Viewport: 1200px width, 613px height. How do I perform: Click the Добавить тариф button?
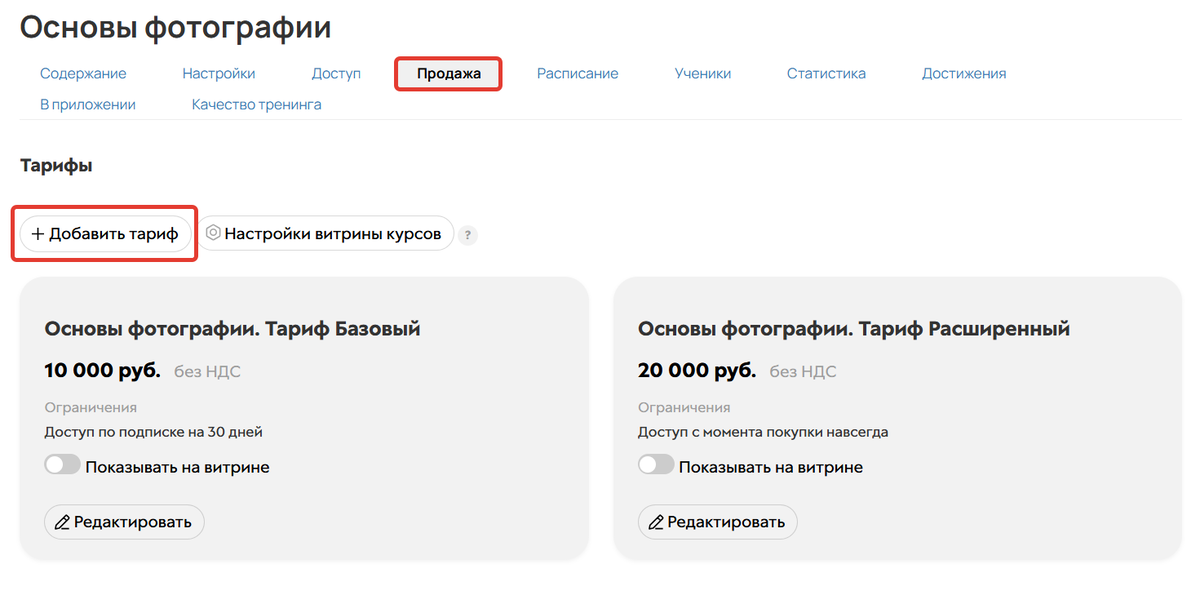[x=105, y=234]
